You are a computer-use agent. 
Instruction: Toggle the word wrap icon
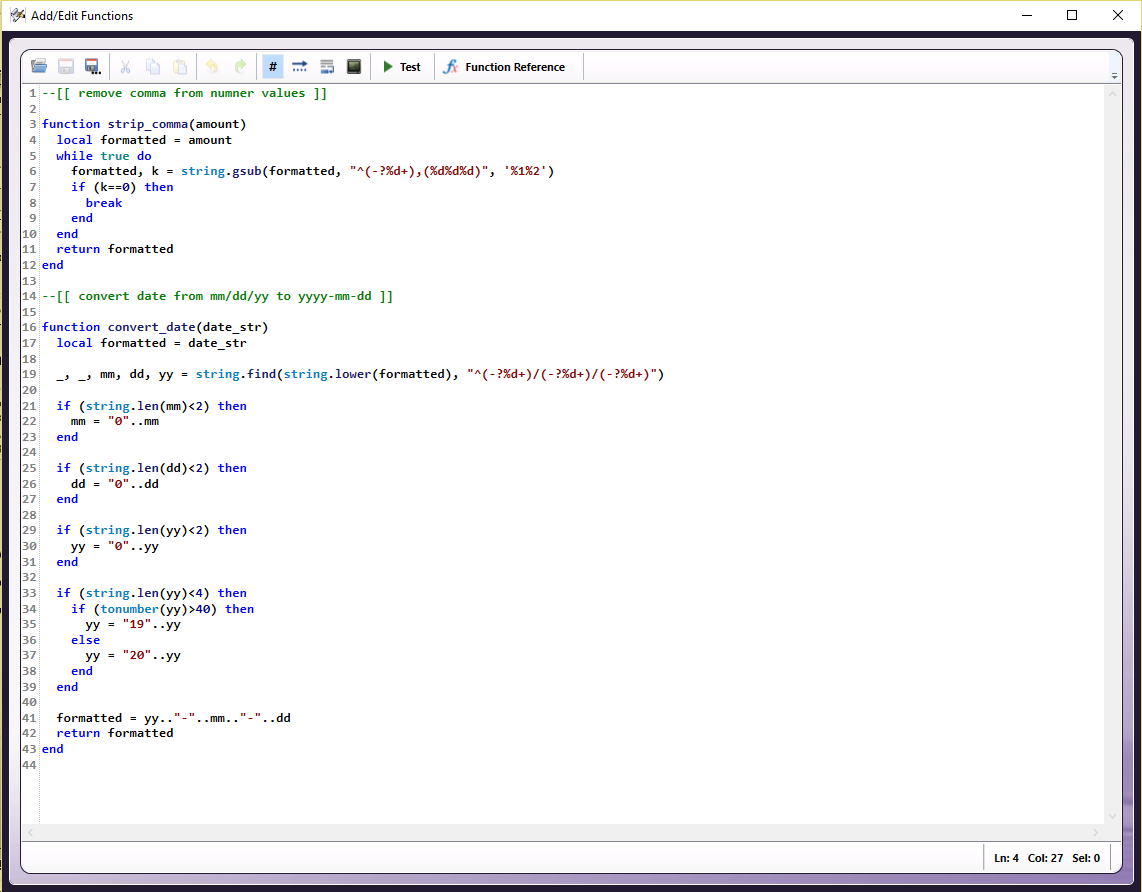coord(327,67)
